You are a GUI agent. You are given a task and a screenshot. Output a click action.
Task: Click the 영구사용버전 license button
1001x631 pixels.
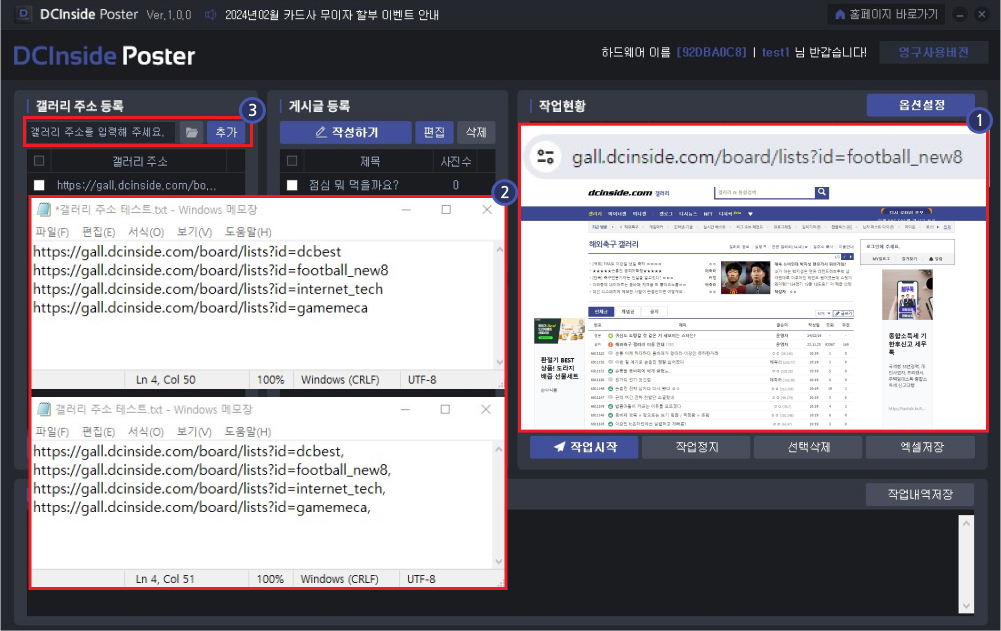[x=934, y=52]
